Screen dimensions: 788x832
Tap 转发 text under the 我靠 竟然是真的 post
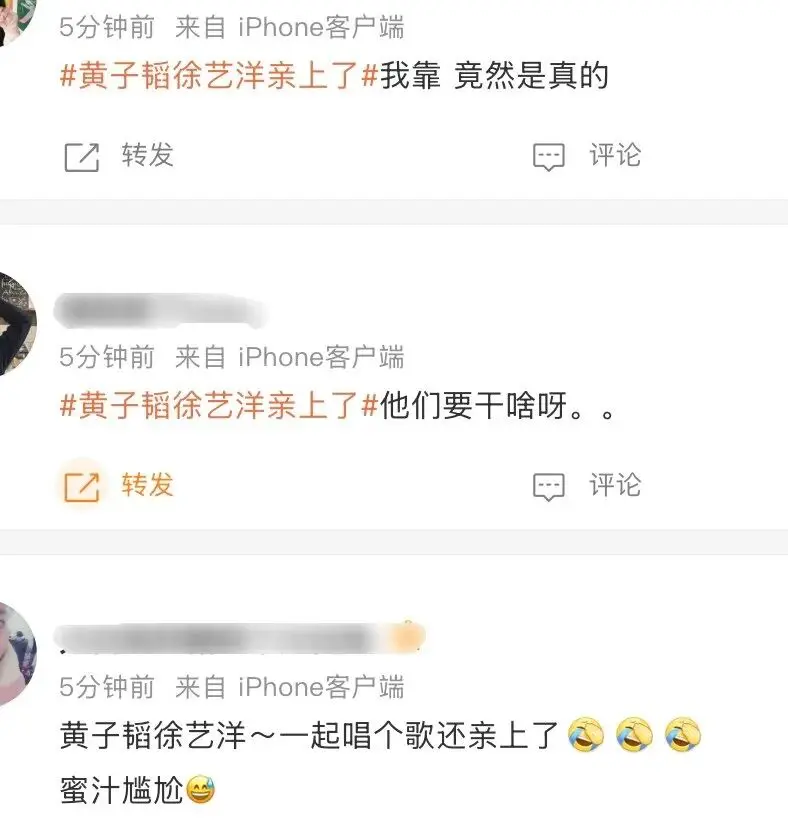pos(148,155)
